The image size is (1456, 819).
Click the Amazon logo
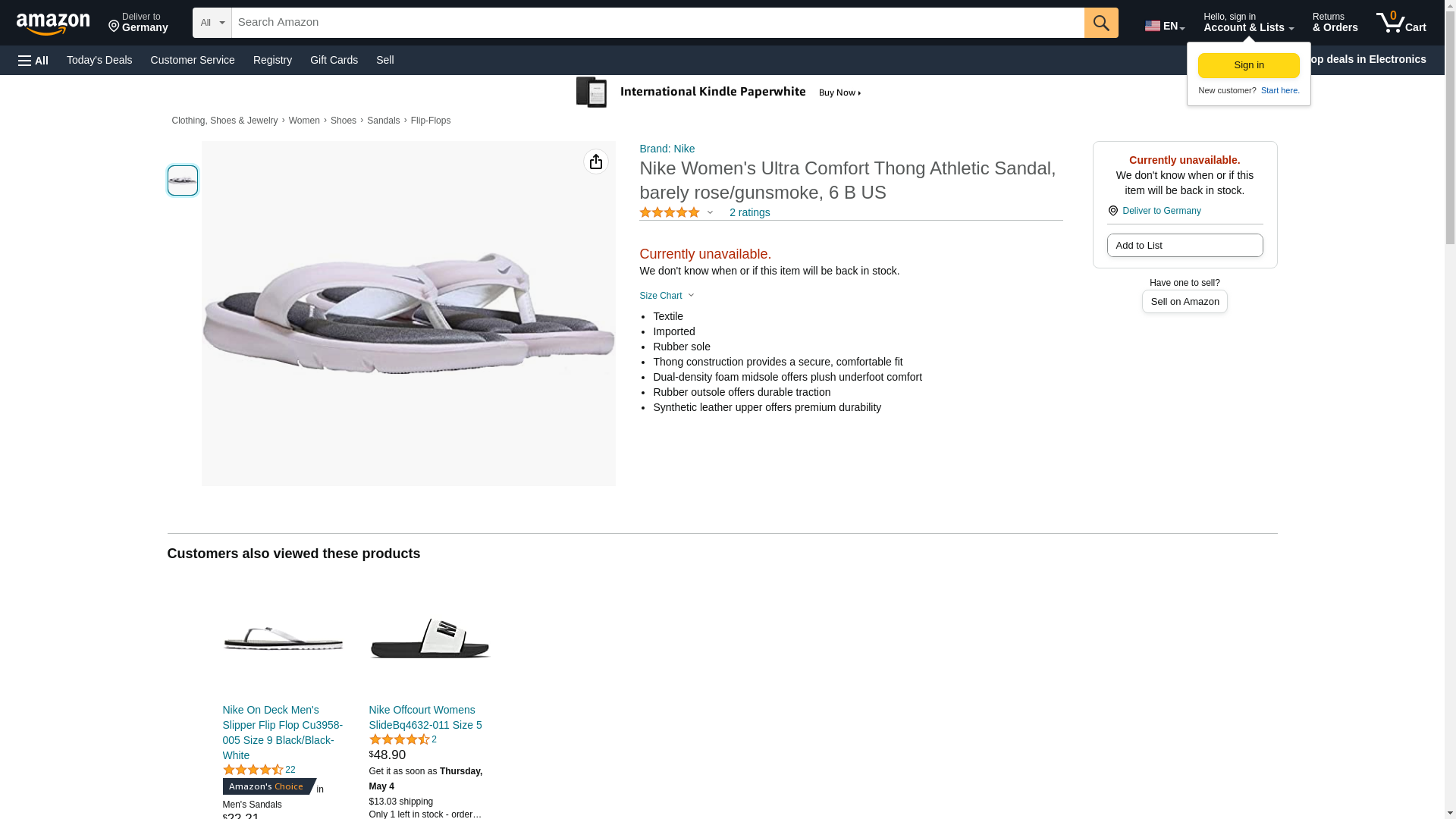tap(53, 24)
